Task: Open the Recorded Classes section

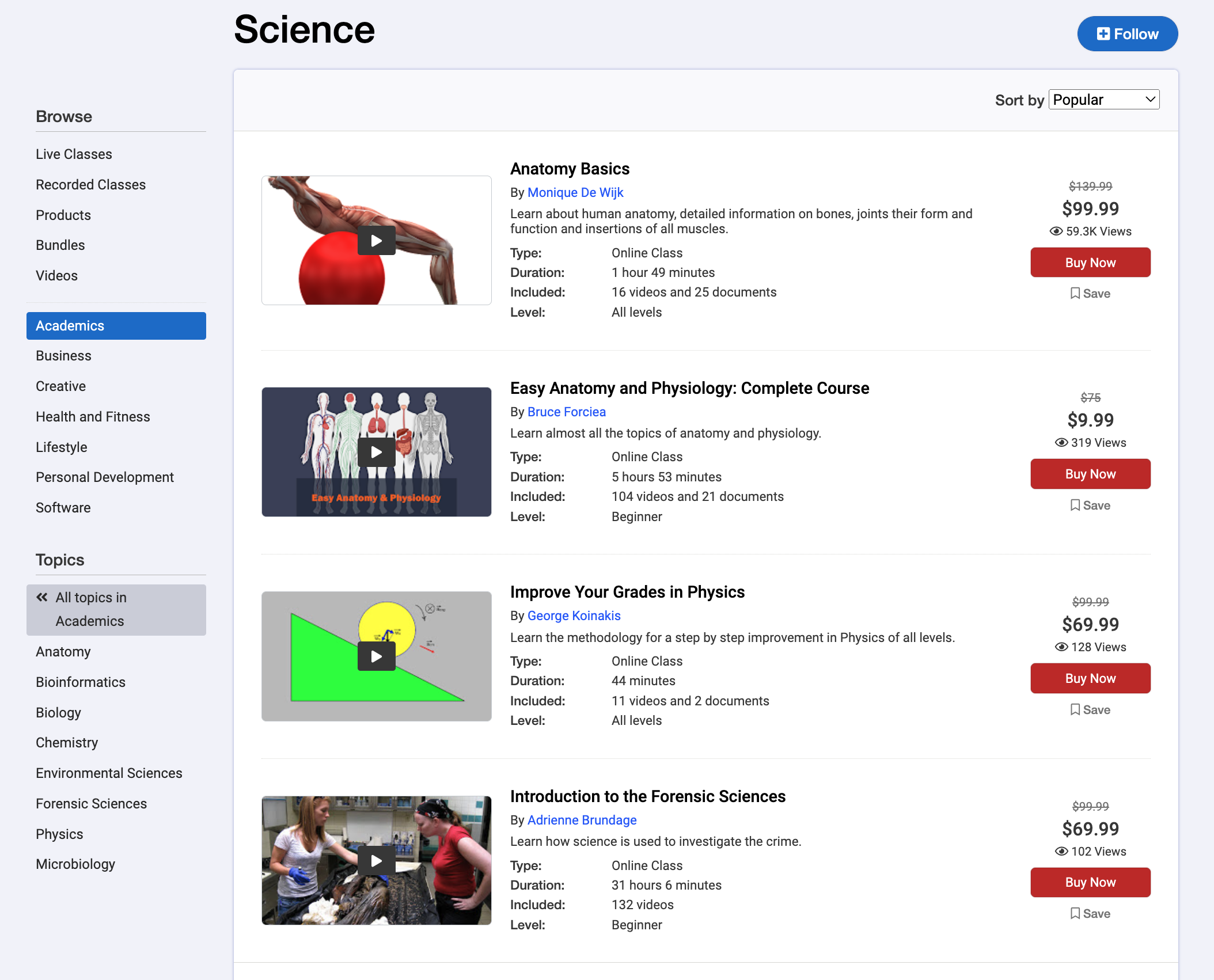Action: pyautogui.click(x=90, y=184)
